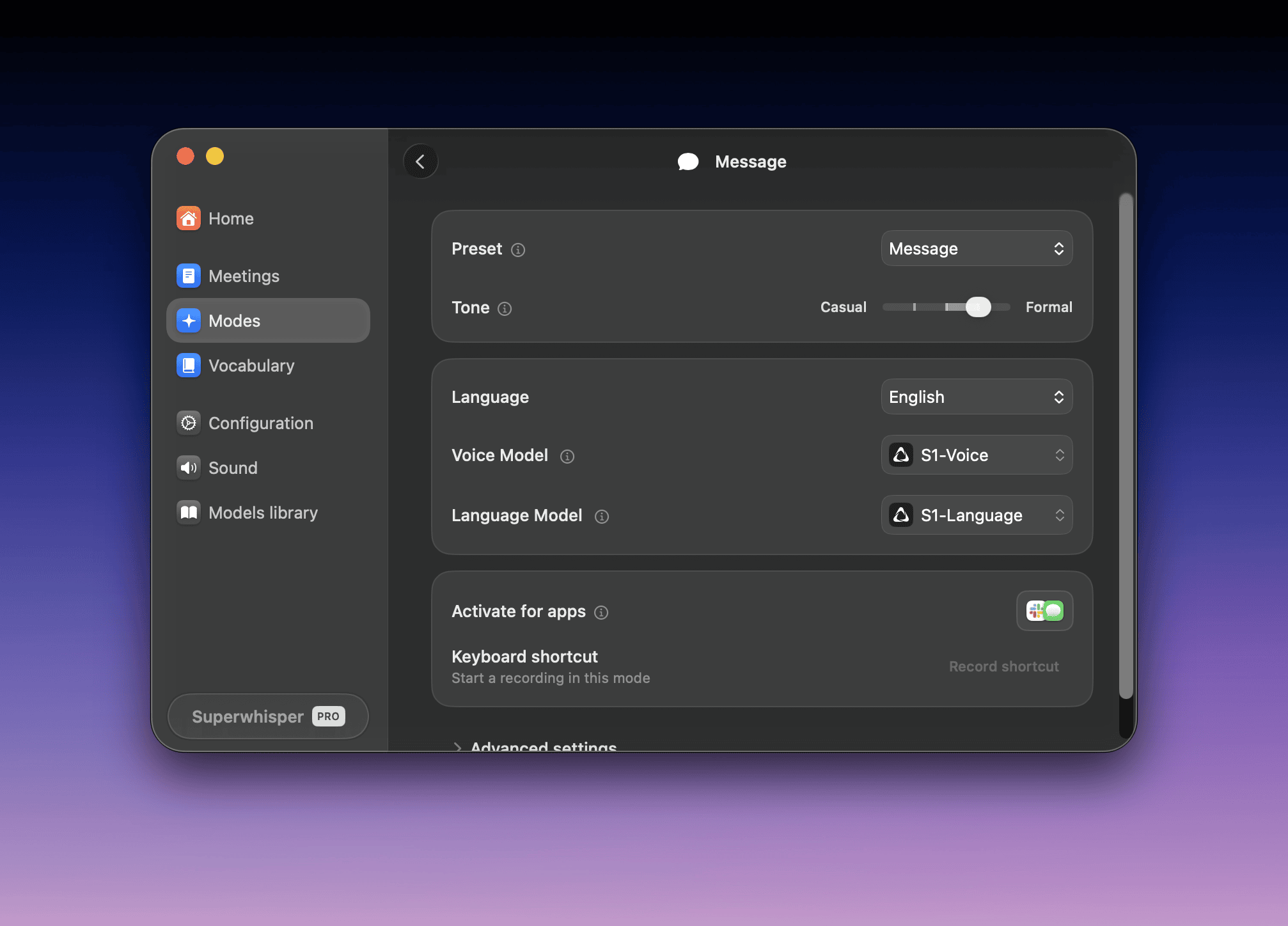Click the Superwhisper PRO button
This screenshot has width=1288, height=926.
point(268,716)
